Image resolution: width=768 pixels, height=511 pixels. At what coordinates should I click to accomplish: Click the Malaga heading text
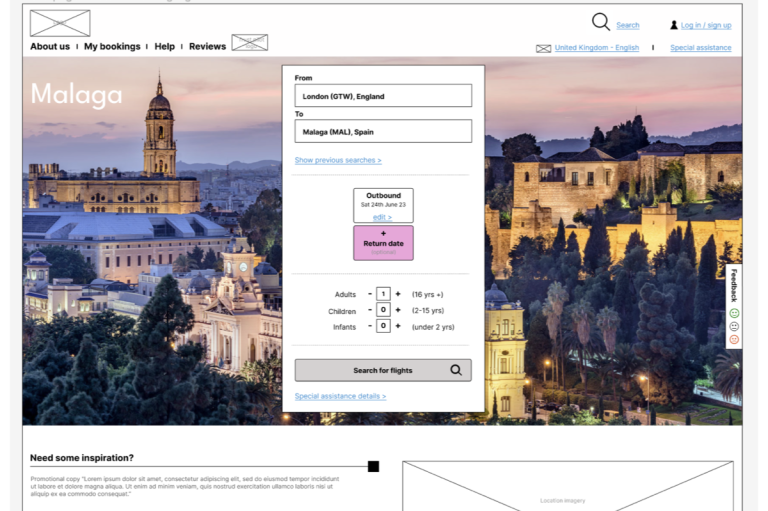click(x=76, y=94)
